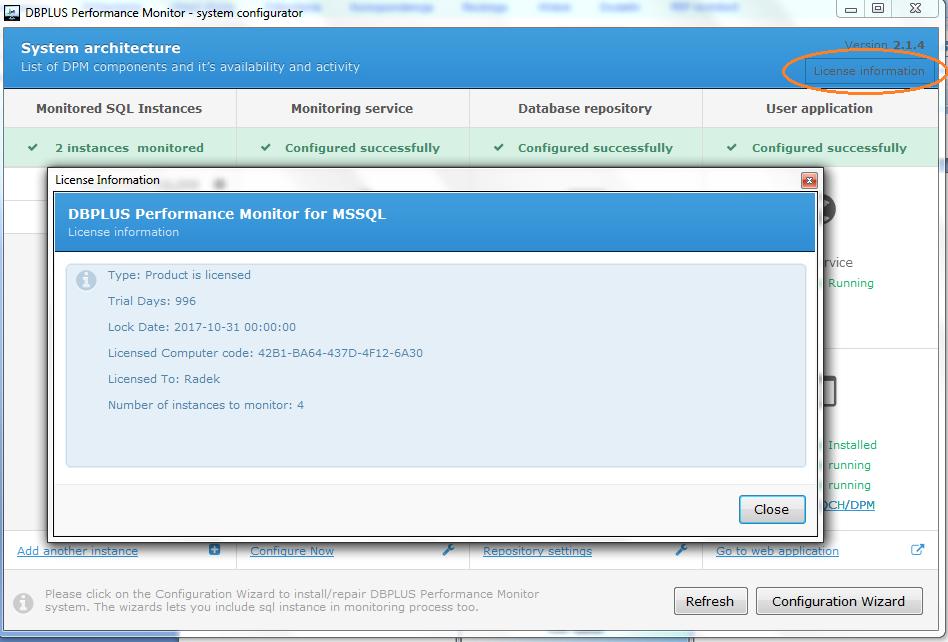Image resolution: width=948 pixels, height=642 pixels.
Task: Click the Refresh button
Action: (x=710, y=601)
